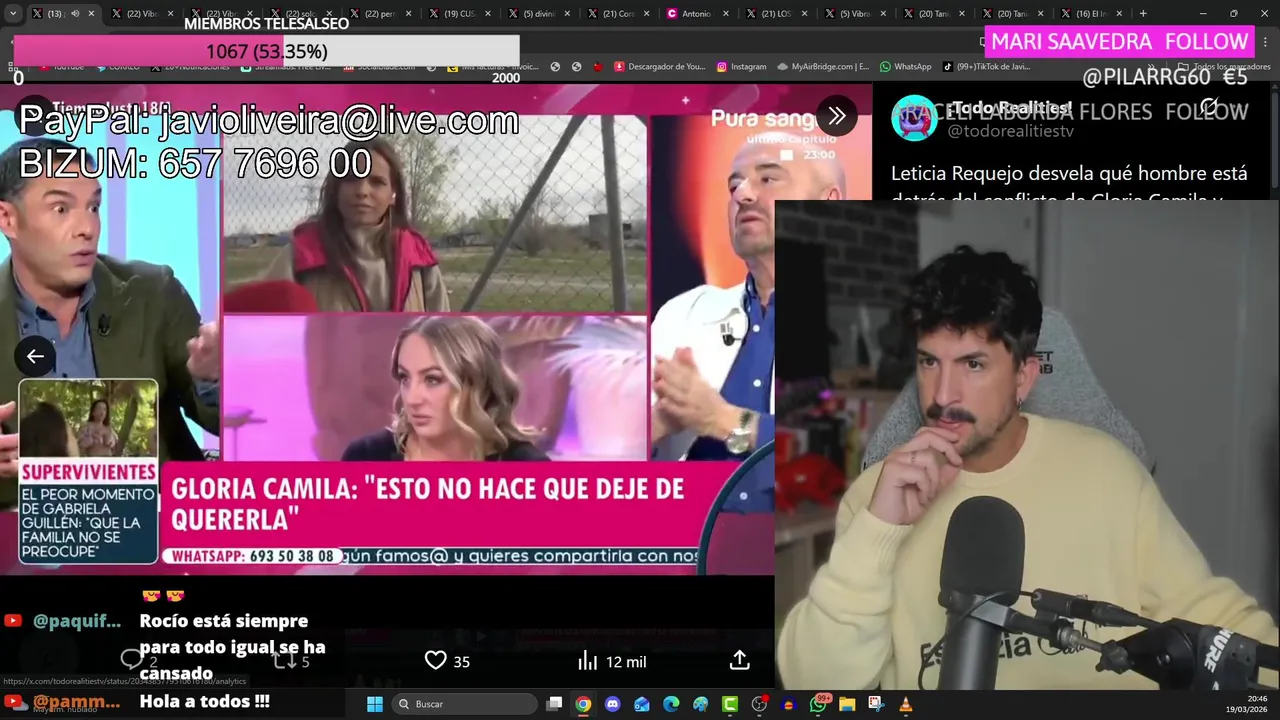Open the Snipping Tool taskbar icon
The width and height of the screenshot is (1280, 720).
(876, 704)
